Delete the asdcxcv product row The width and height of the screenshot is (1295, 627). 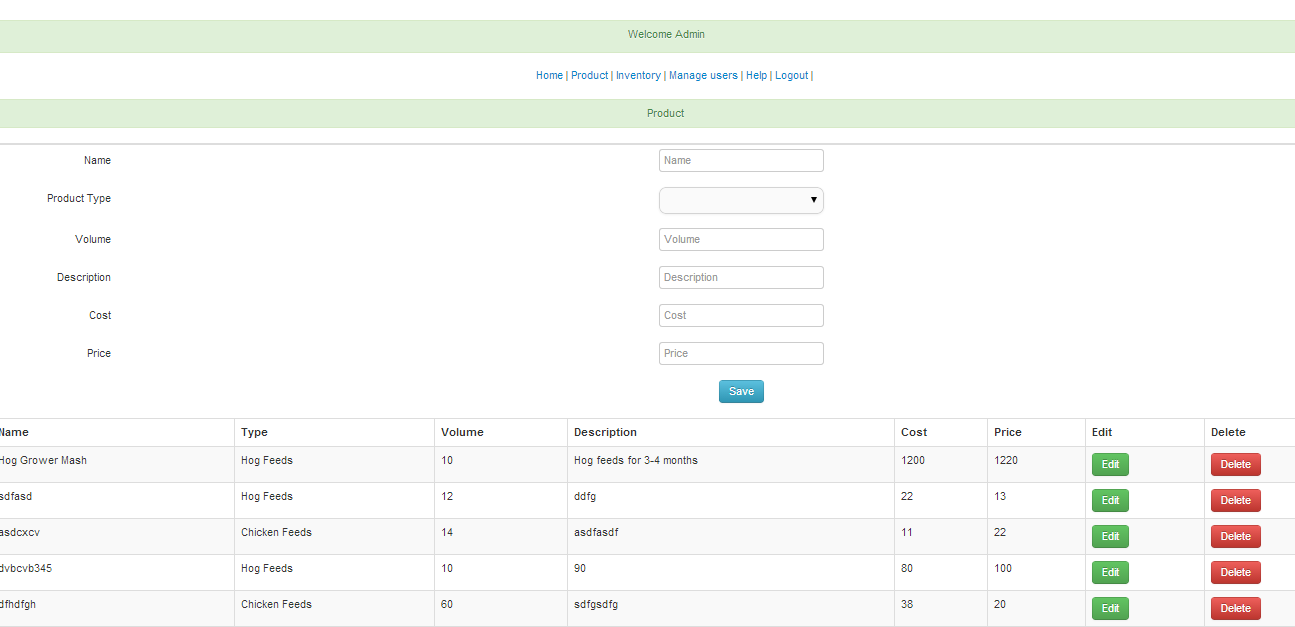pyautogui.click(x=1235, y=536)
